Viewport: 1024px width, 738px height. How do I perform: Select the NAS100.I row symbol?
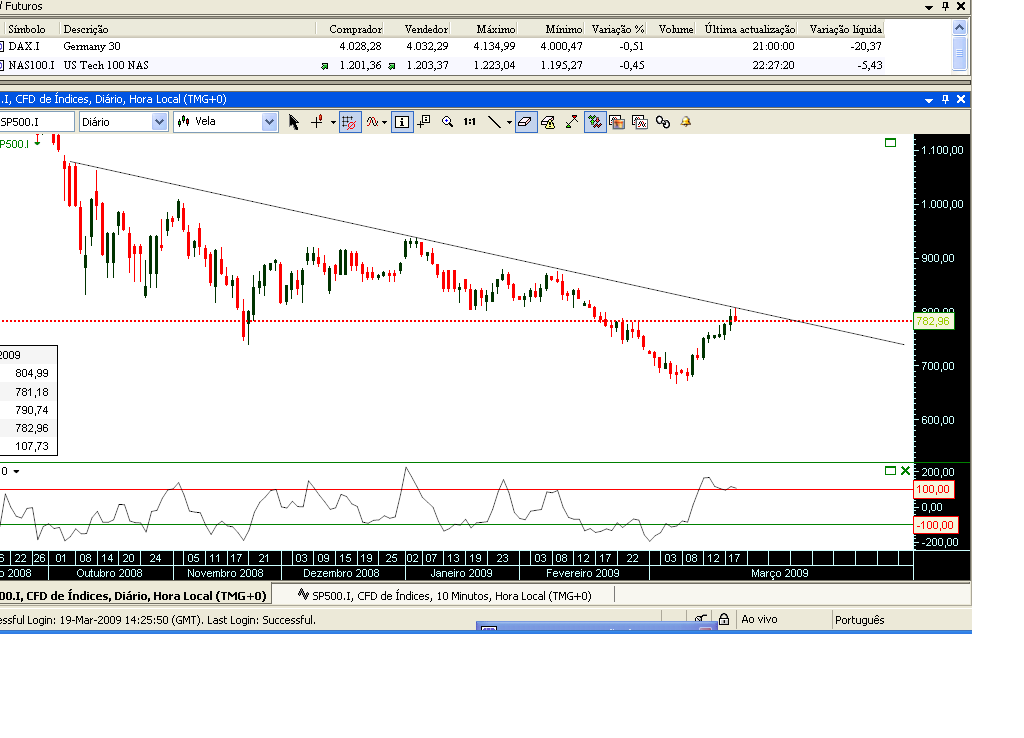coord(31,65)
